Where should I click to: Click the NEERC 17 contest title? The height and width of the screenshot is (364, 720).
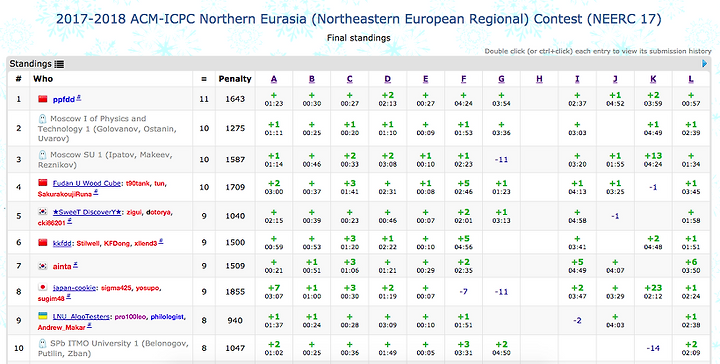point(359,19)
